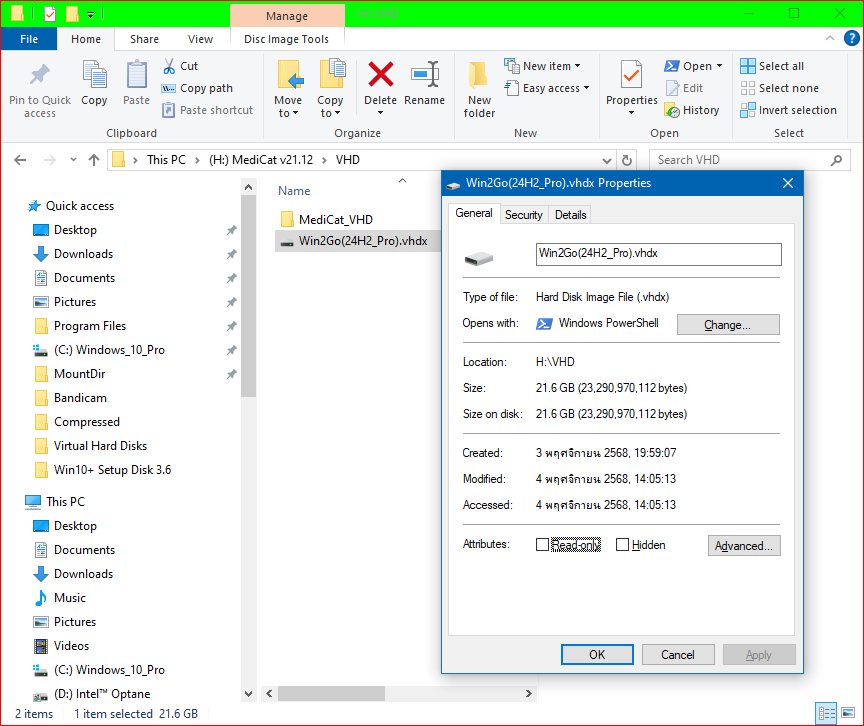Open the Disc Image Tools tab
Image resolution: width=864 pixels, height=726 pixels.
click(287, 39)
